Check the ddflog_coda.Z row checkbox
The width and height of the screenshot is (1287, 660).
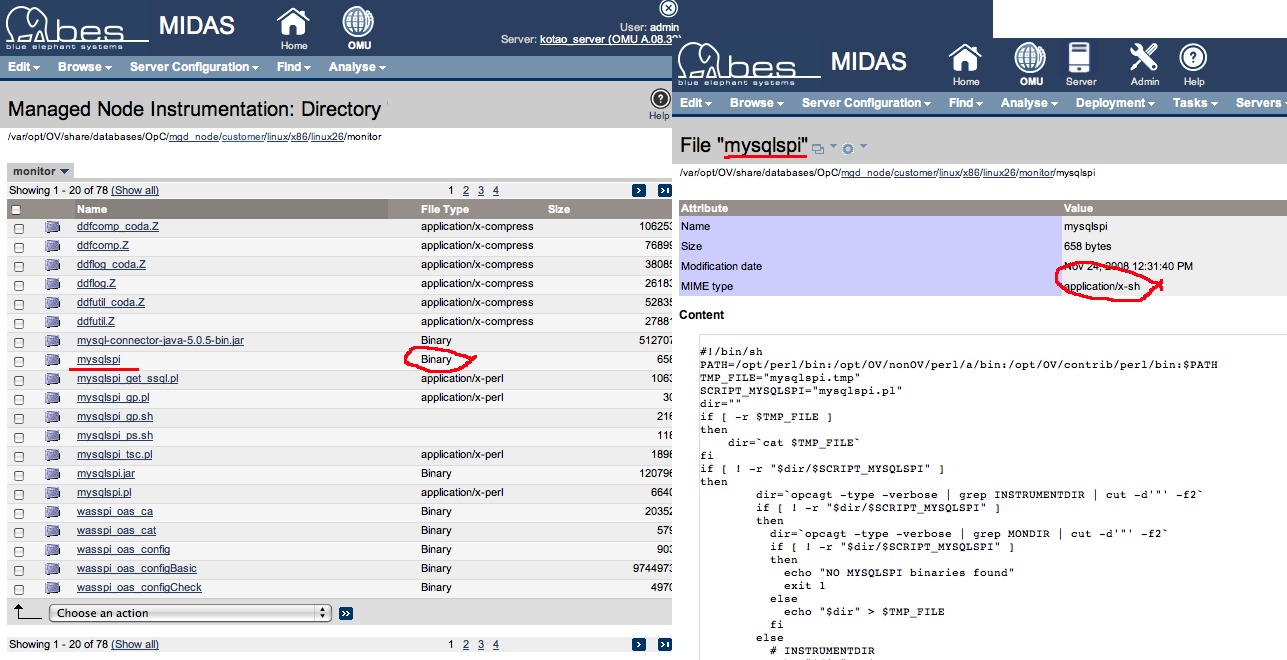[18, 266]
